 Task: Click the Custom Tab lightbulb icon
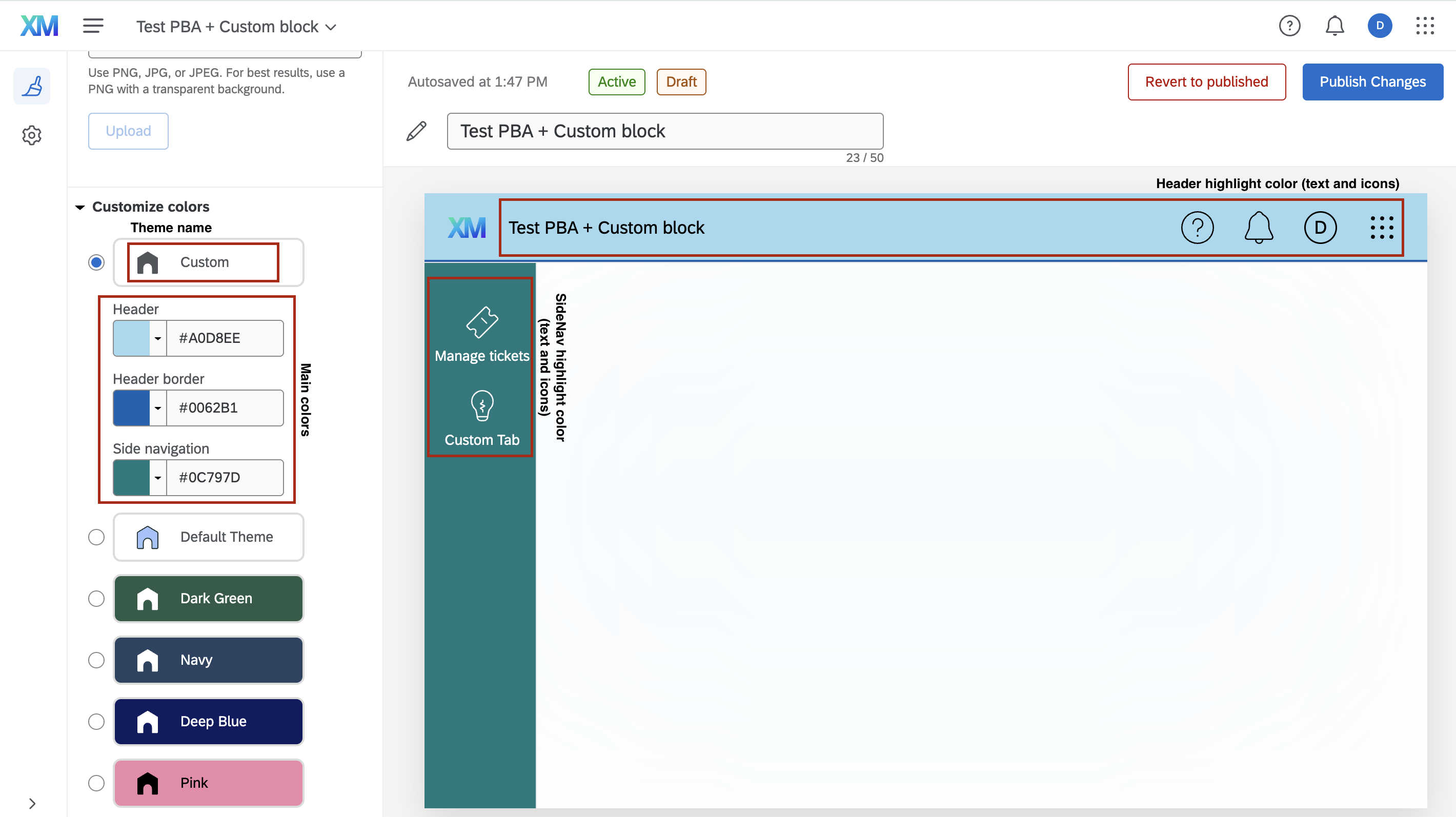click(482, 405)
